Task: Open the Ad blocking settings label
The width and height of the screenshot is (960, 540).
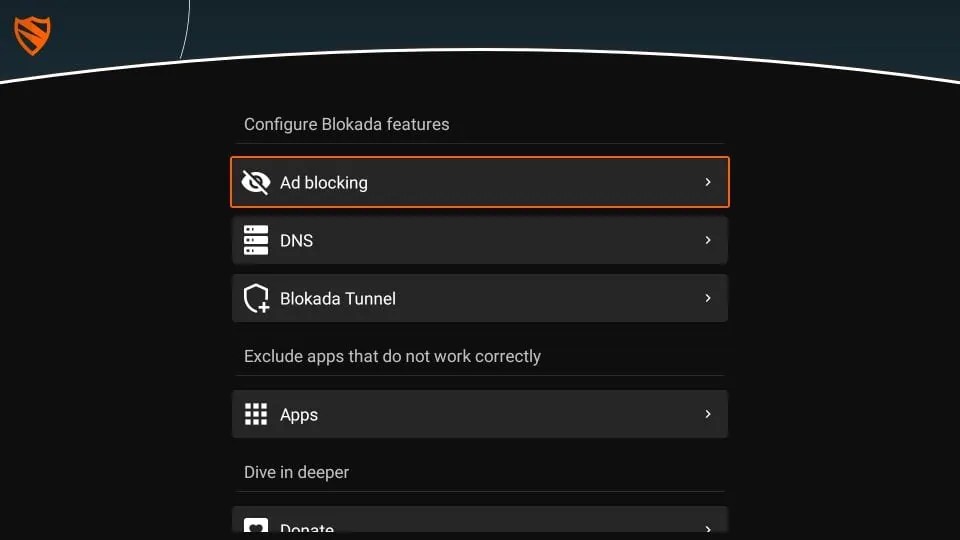Action: (x=324, y=182)
